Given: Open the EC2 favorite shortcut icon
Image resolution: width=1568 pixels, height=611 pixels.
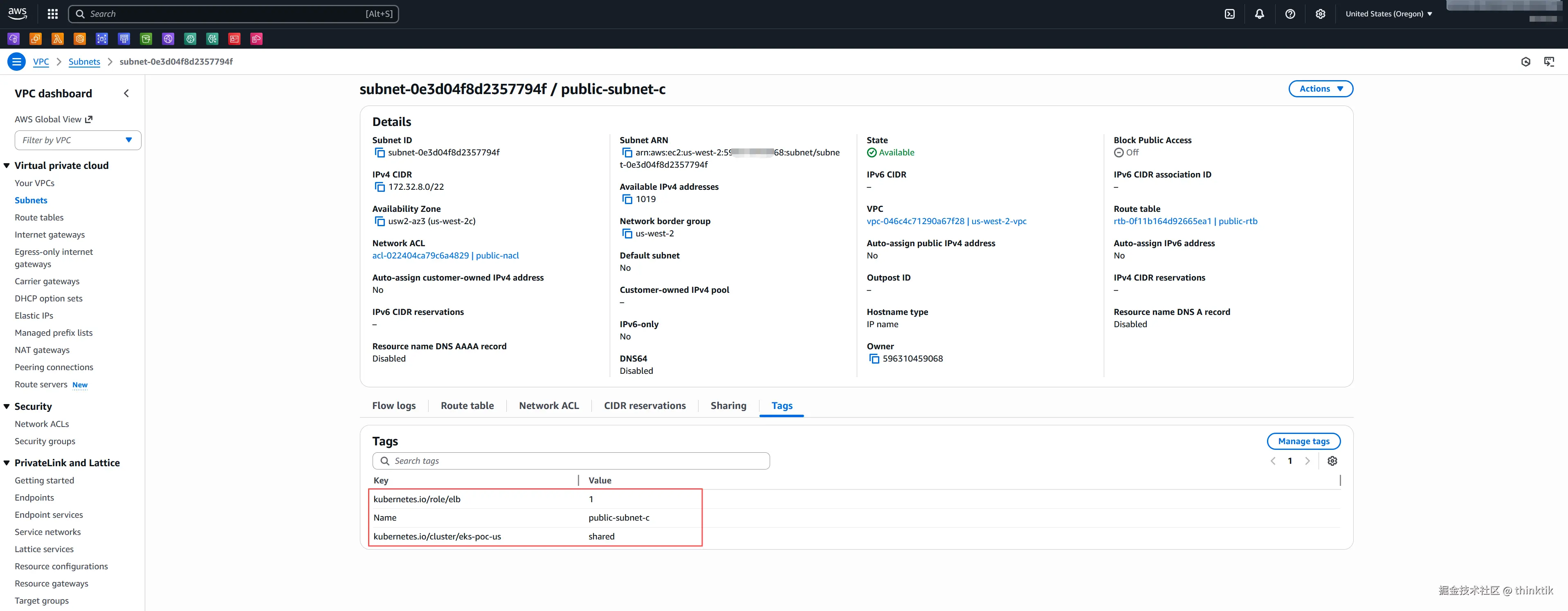Looking at the screenshot, I should coord(35,39).
